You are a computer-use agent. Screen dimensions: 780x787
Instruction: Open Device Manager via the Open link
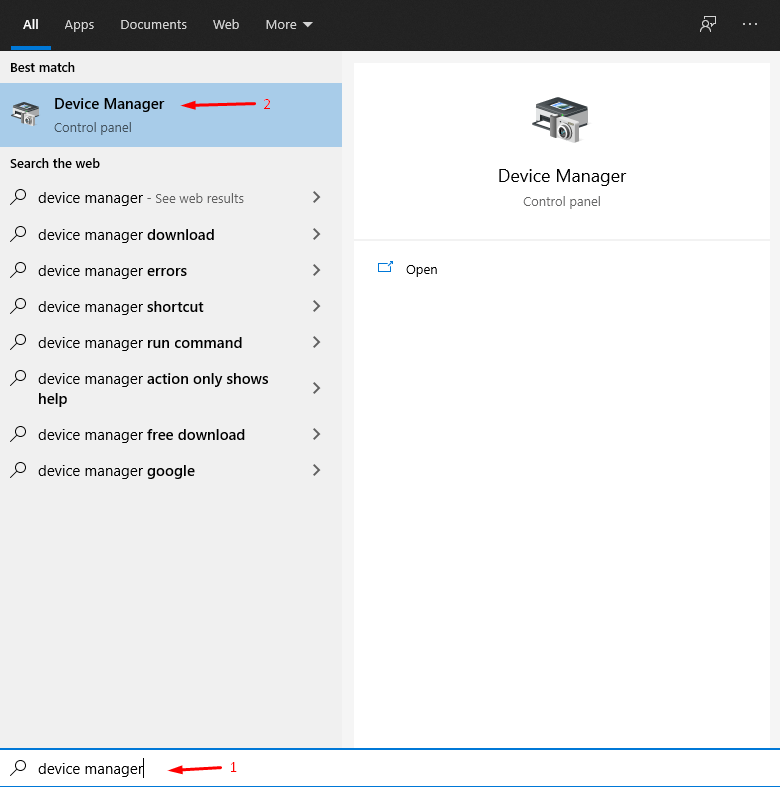[x=421, y=269]
